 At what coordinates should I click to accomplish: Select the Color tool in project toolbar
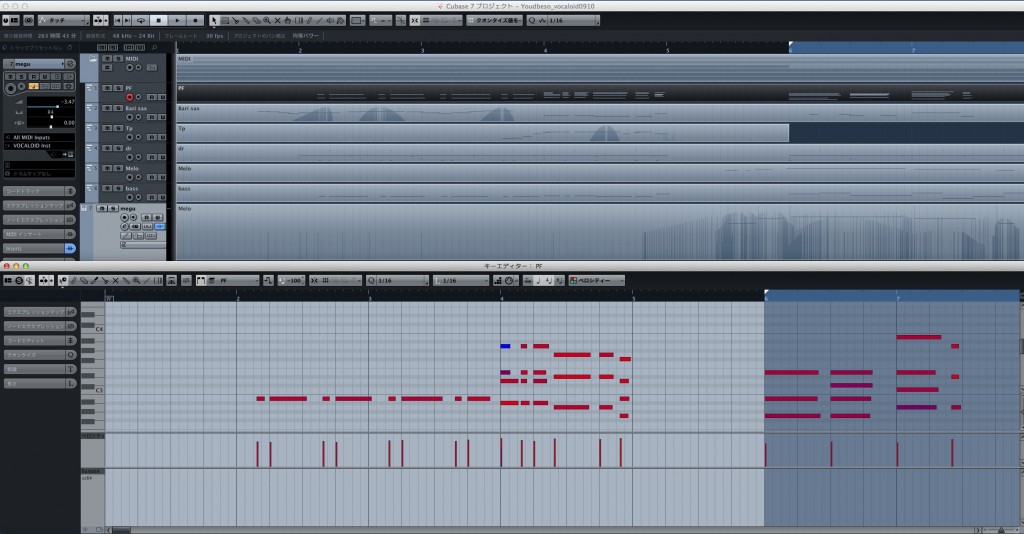tap(340, 20)
